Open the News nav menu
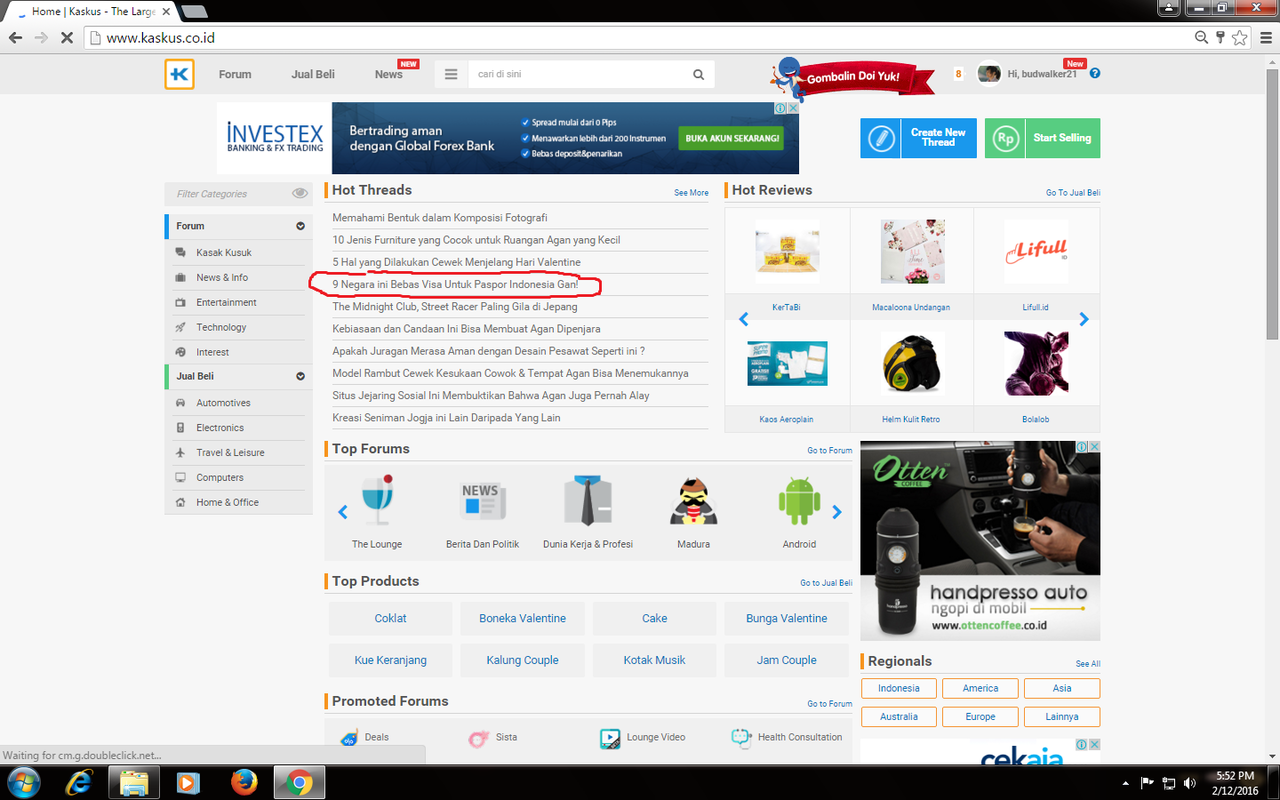This screenshot has width=1280, height=800. [x=389, y=74]
